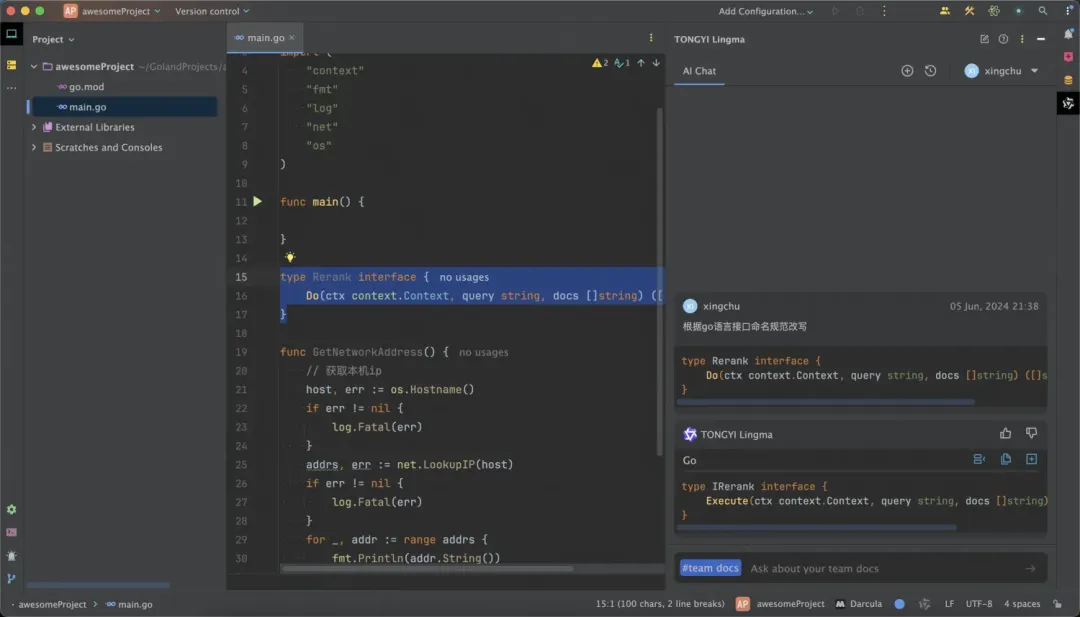
Task: Show more tool windows ellipsis in left bar
Action: (x=11, y=87)
